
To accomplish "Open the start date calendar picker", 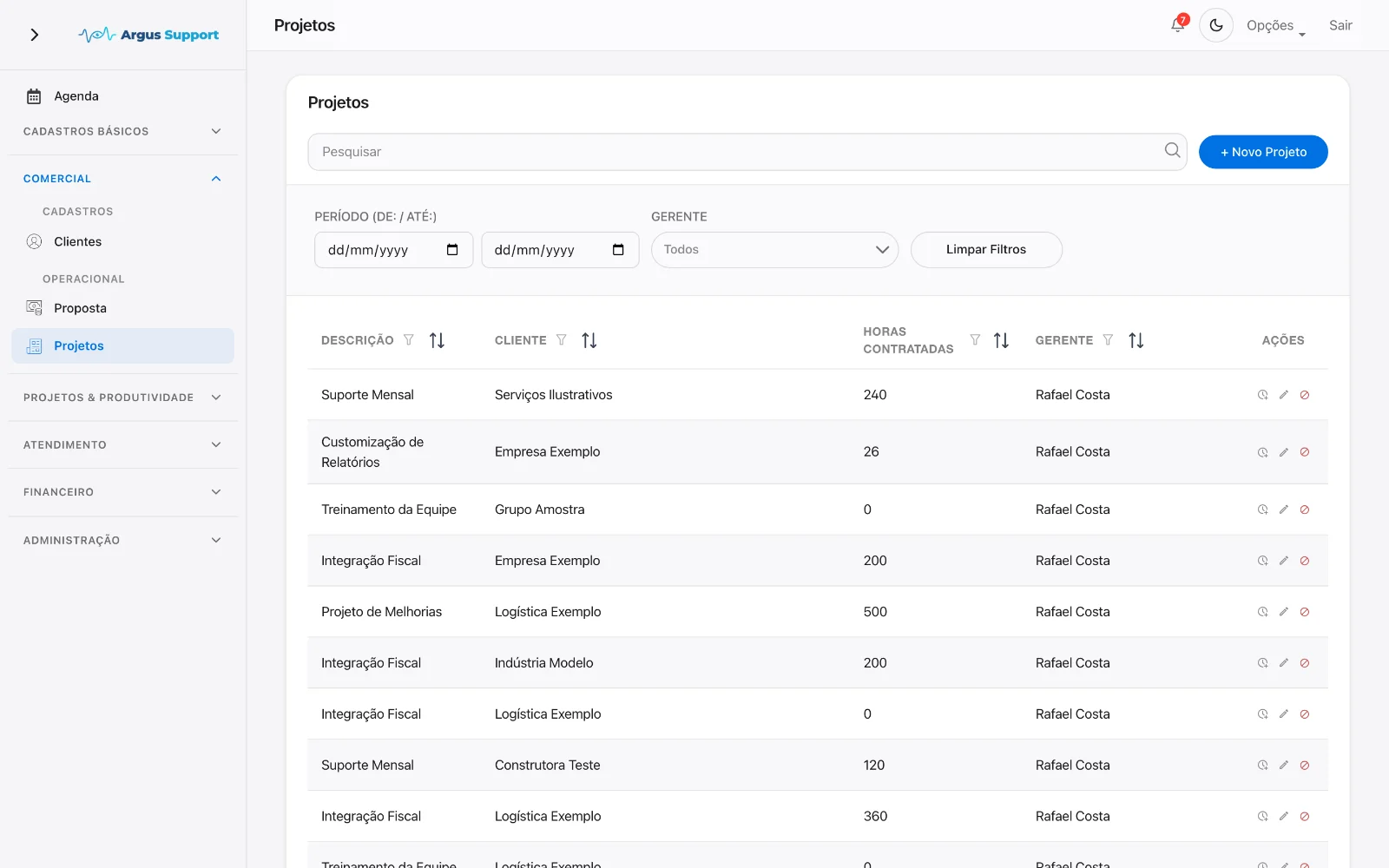I will pos(452,250).
